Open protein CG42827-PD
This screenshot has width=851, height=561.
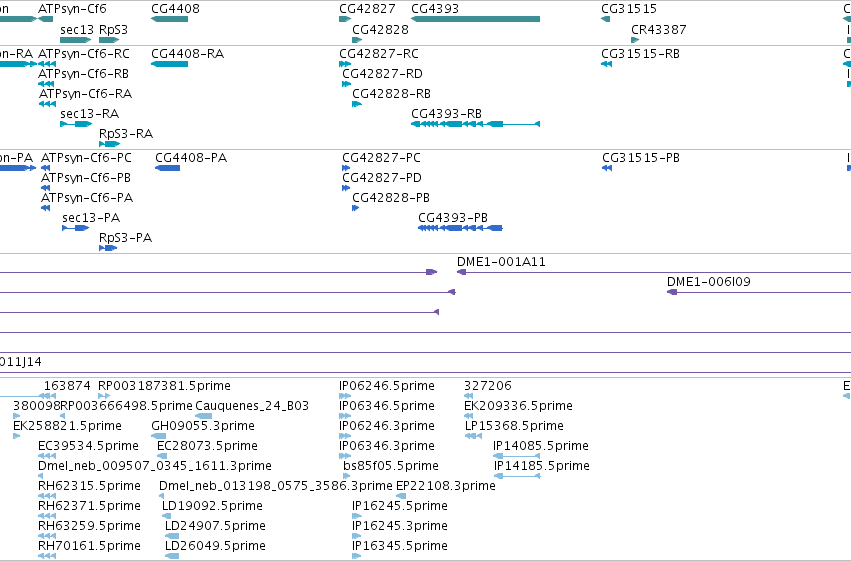click(382, 178)
